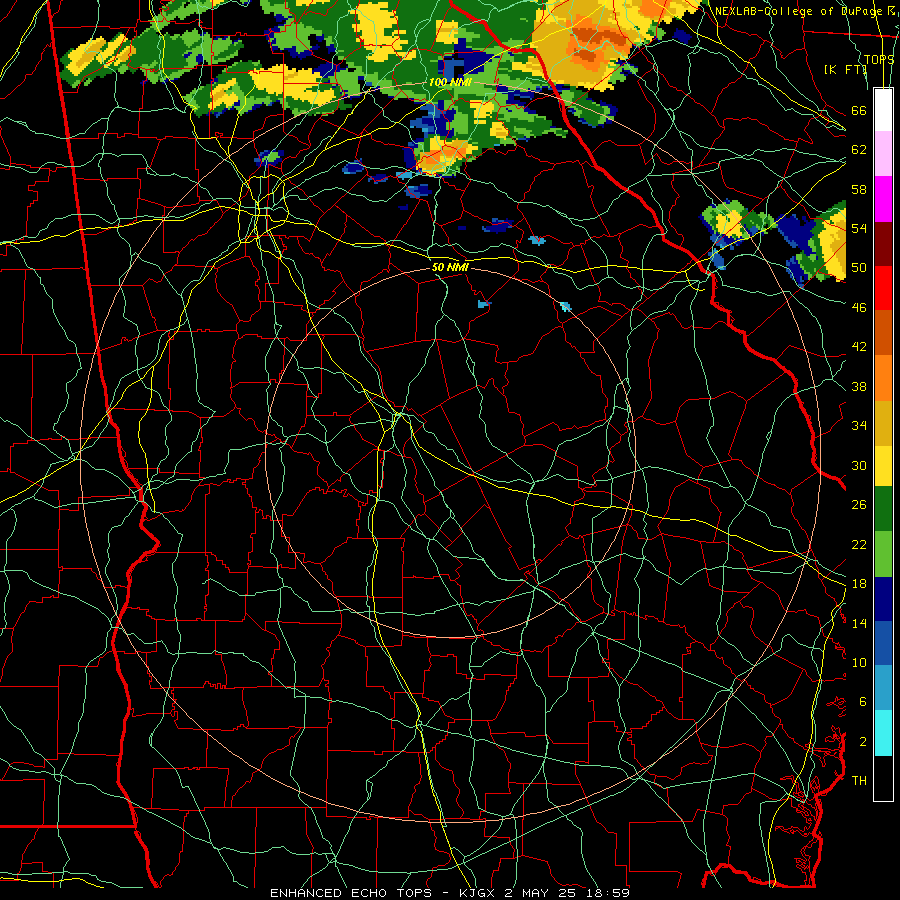Select the dark red legend band
The image size is (900, 900).
[883, 243]
